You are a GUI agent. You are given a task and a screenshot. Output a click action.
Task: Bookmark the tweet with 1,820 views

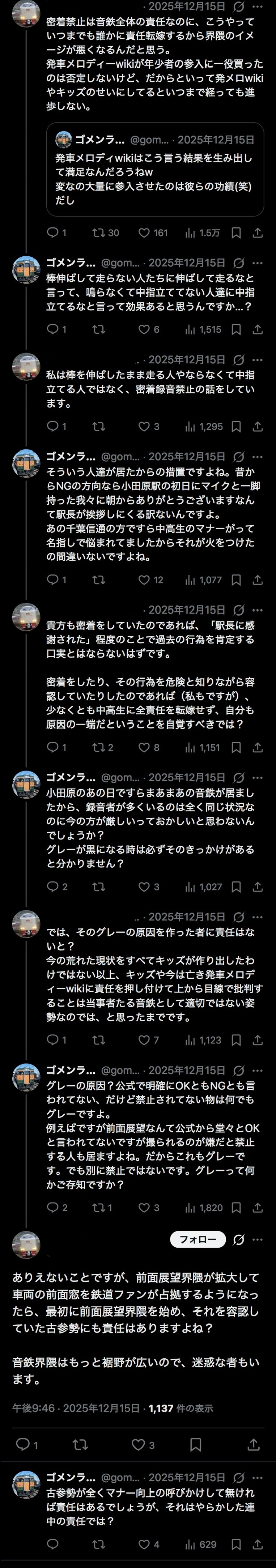click(237, 1207)
